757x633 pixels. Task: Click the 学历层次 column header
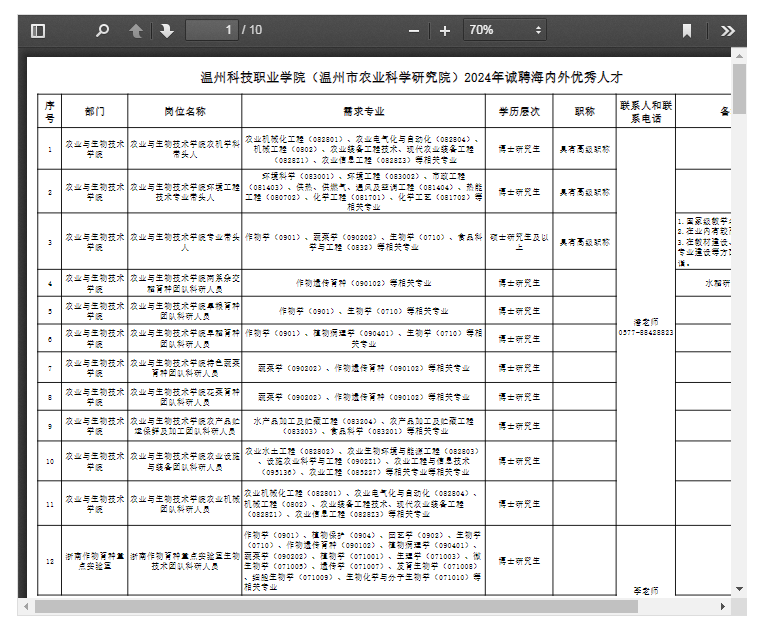(x=519, y=112)
